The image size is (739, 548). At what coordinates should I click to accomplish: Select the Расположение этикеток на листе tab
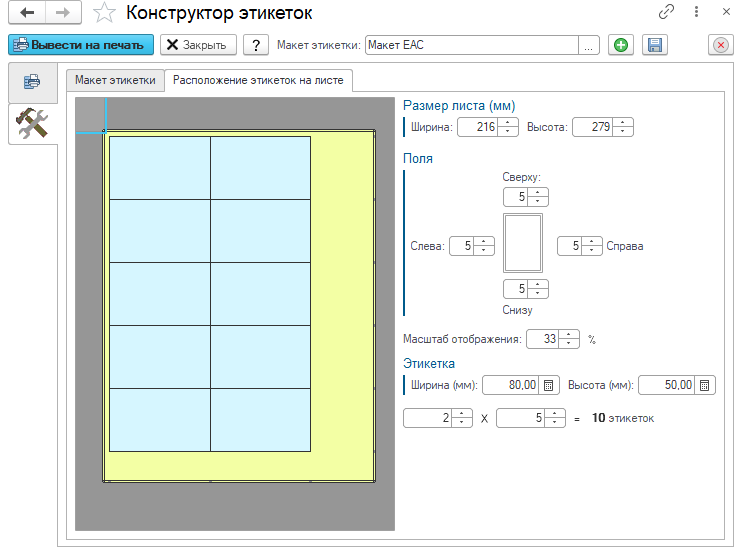coord(258,80)
